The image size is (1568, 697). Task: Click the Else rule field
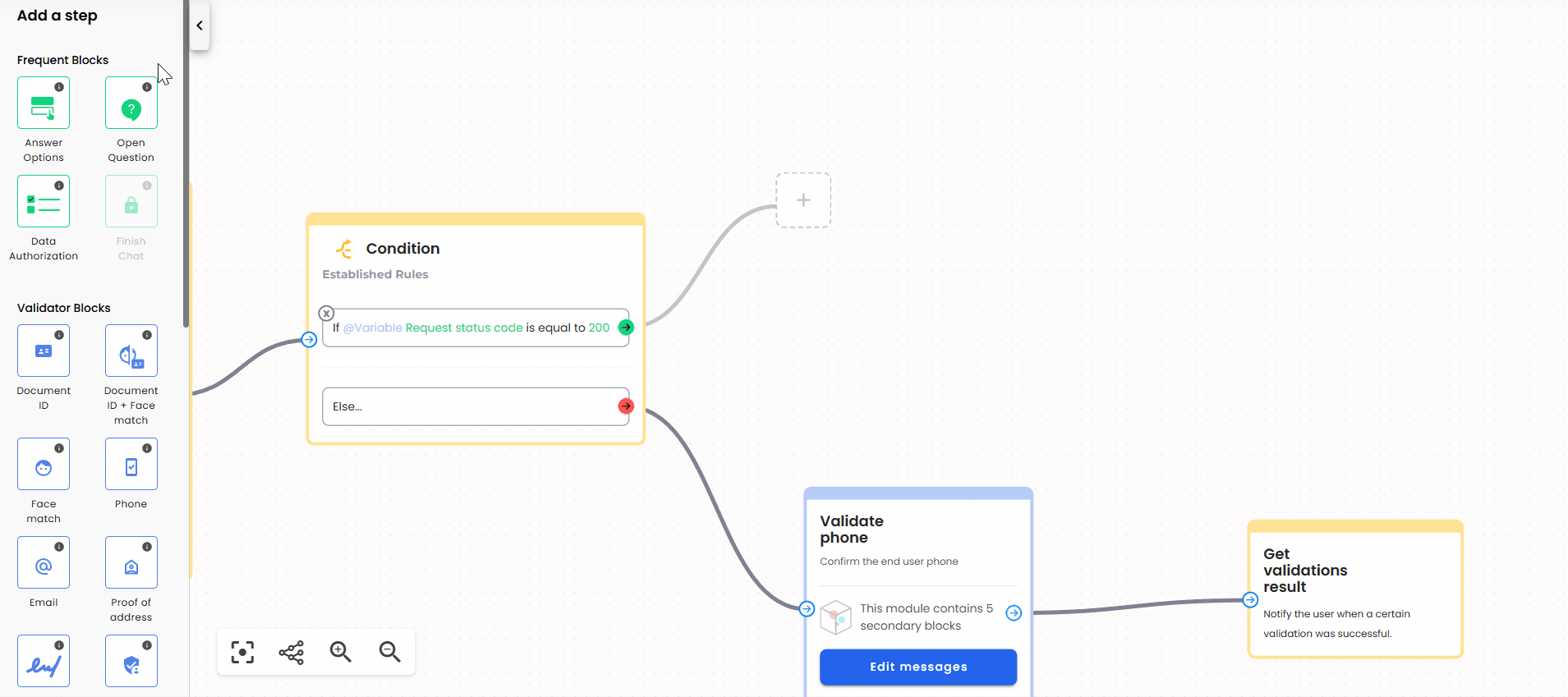tap(468, 406)
